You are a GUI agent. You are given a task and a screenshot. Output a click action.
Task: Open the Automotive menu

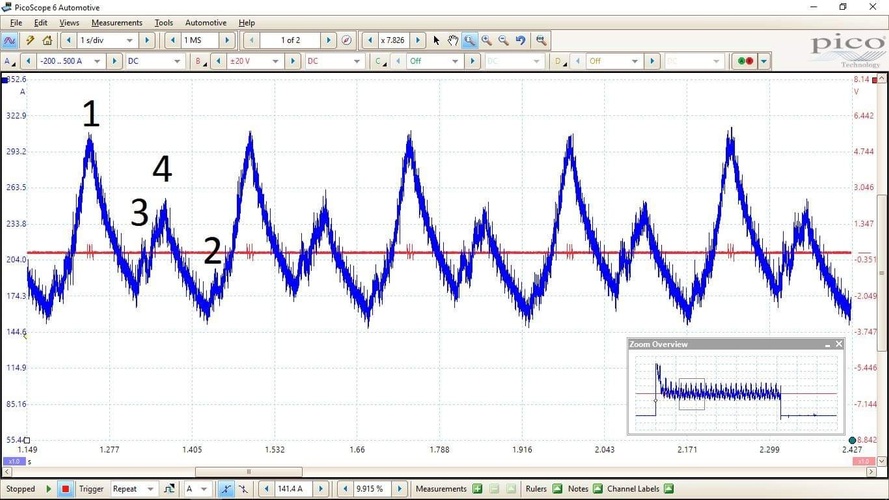(206, 23)
